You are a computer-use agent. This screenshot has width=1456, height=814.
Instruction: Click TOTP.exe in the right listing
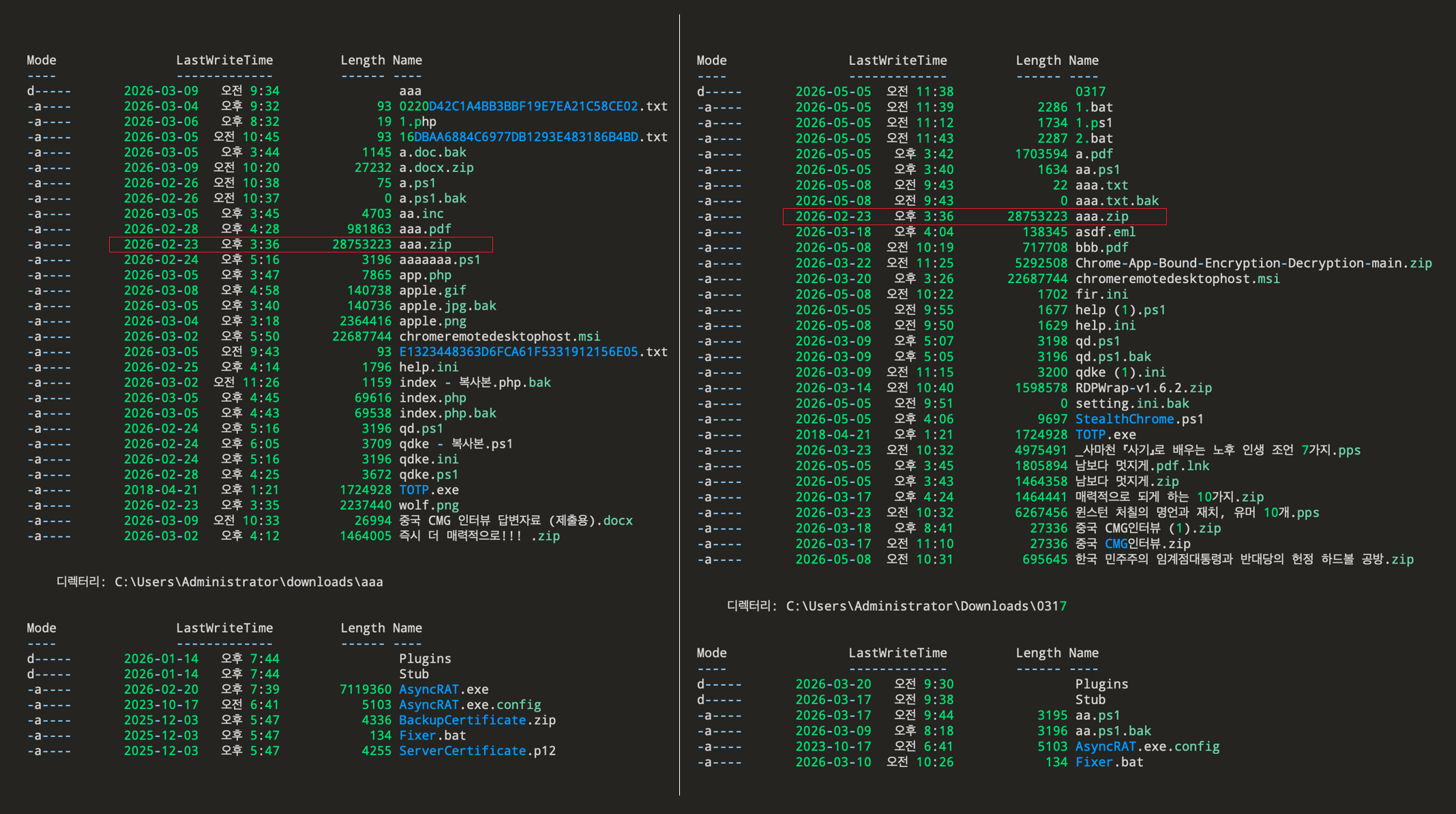coord(1105,435)
